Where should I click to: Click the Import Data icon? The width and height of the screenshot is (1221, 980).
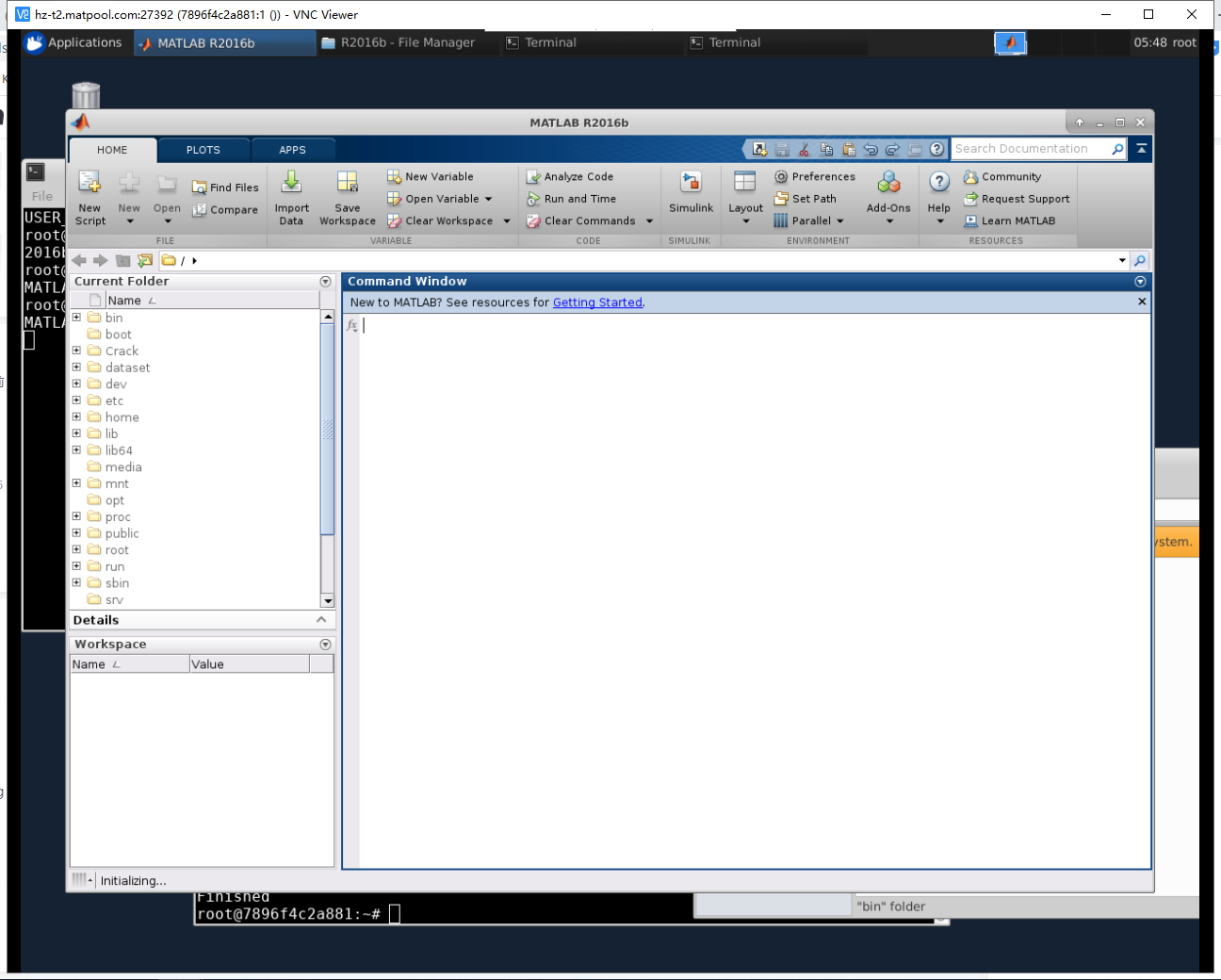point(291,182)
